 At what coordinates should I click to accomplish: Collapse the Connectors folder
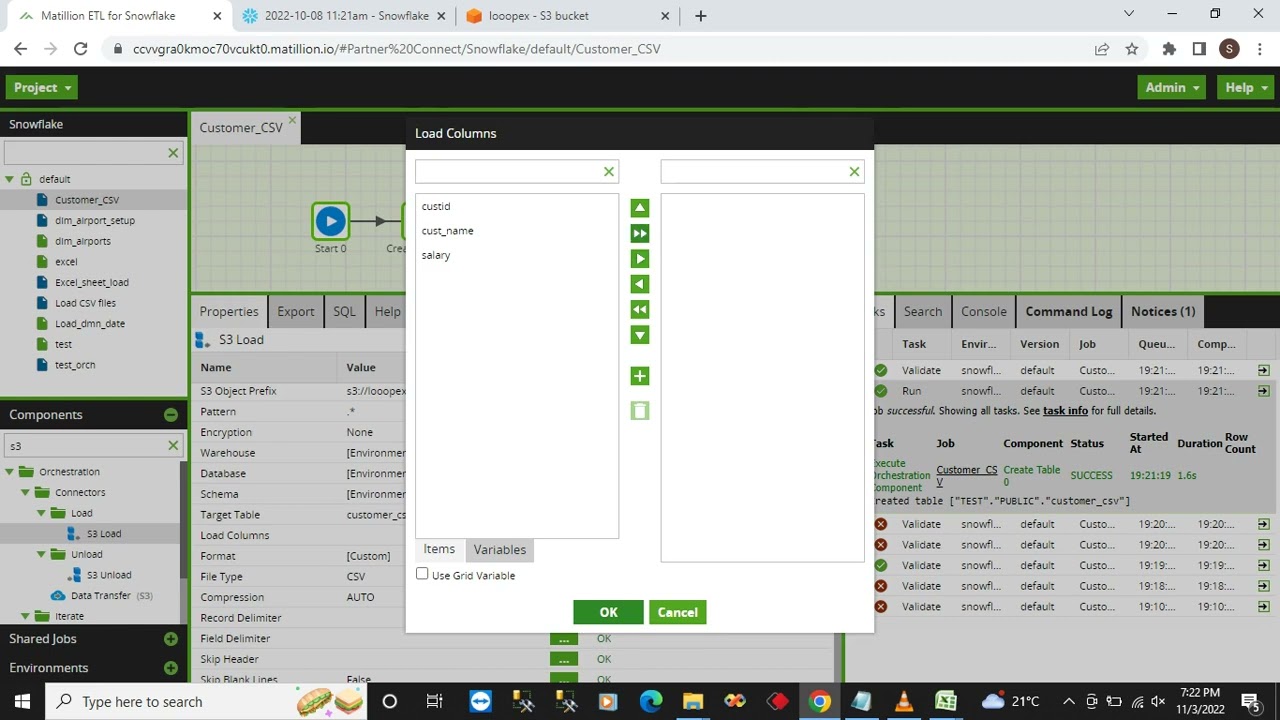point(26,493)
